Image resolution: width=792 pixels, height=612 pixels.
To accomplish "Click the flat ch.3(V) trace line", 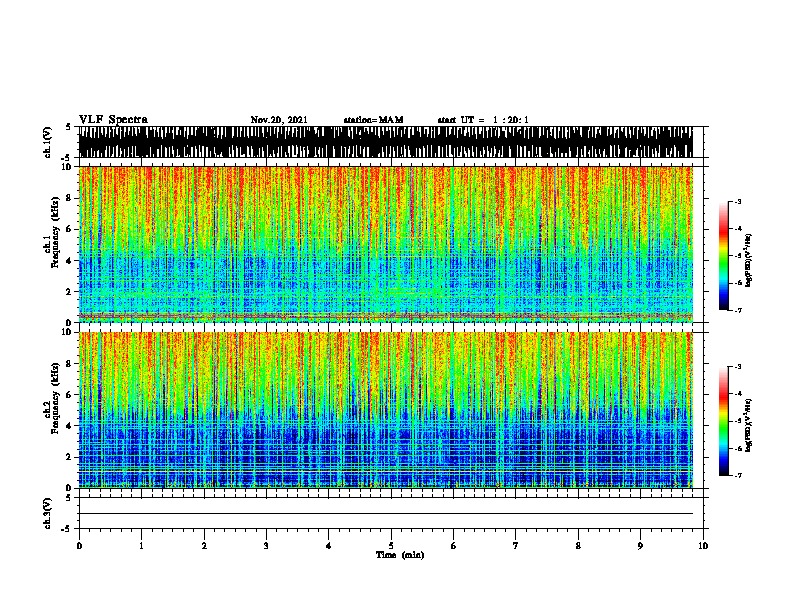I will pyautogui.click(x=385, y=514).
